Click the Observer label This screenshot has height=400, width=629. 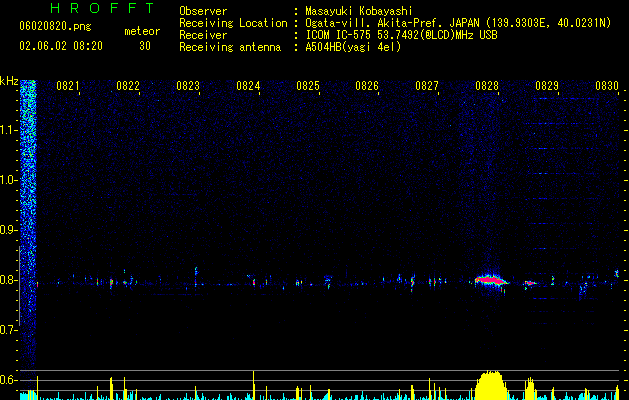(203, 11)
